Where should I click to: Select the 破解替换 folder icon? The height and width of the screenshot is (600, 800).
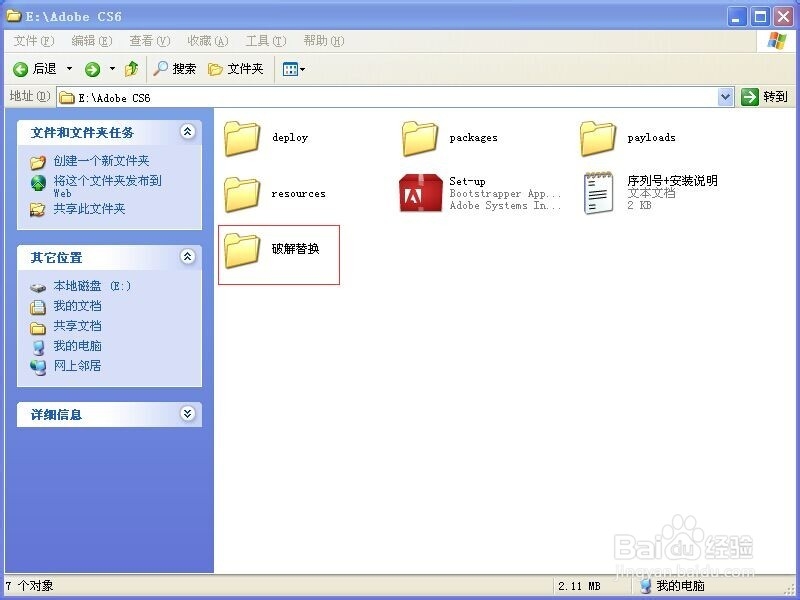click(242, 250)
